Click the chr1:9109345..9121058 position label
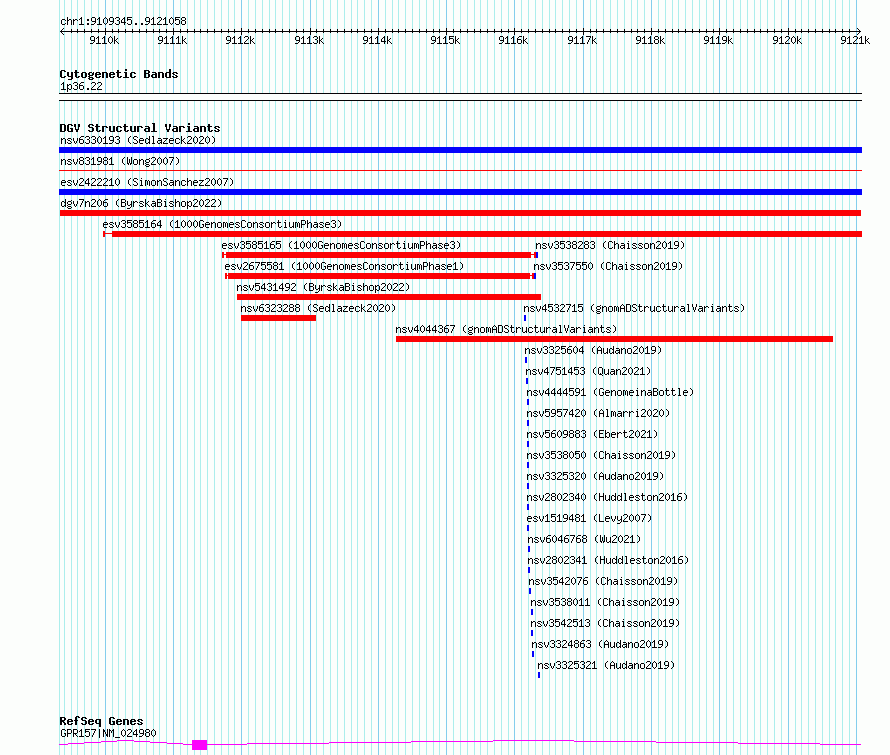This screenshot has width=890, height=755. click(123, 22)
